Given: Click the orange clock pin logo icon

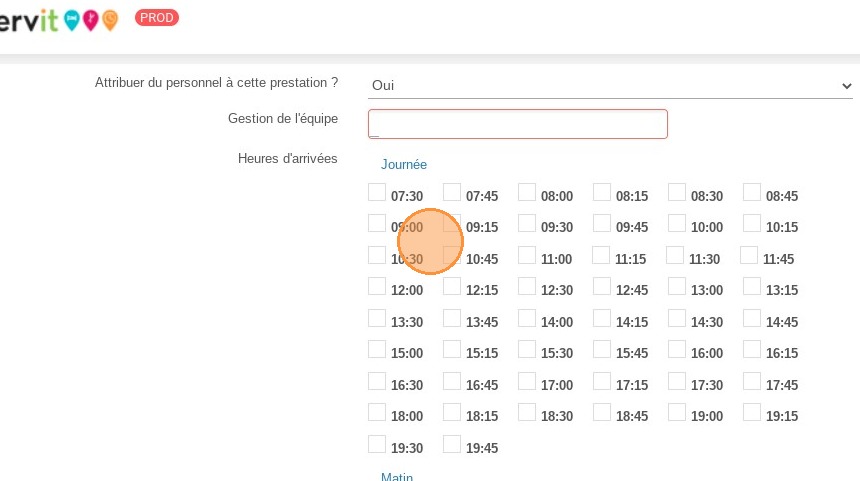Looking at the screenshot, I should pyautogui.click(x=110, y=20).
